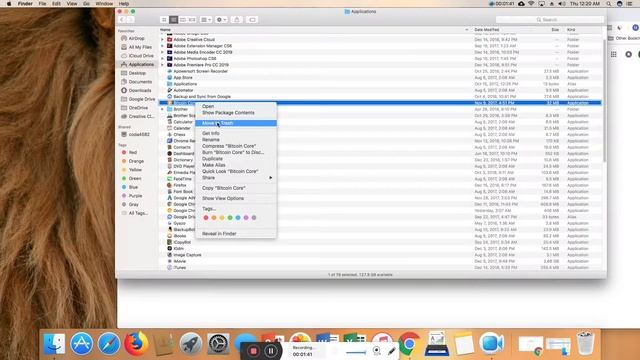Viewport: 640px width, 360px height.
Task: Go back using the Finder back arrow
Action: pos(122,20)
